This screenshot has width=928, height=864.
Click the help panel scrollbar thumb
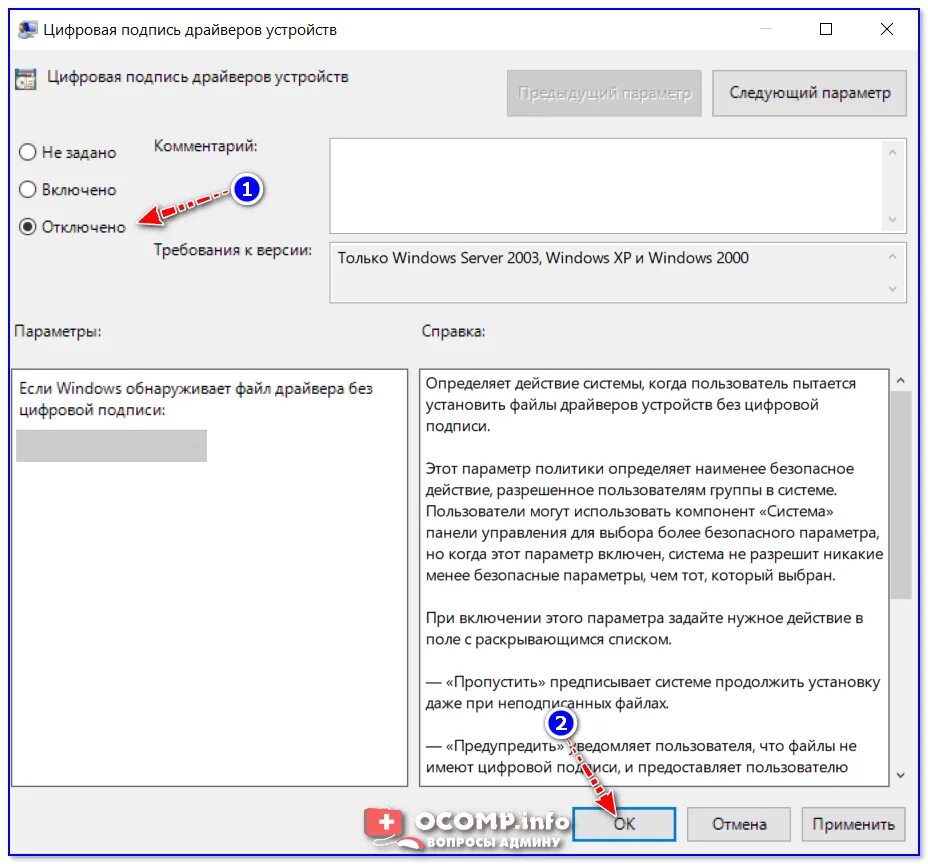(x=900, y=495)
